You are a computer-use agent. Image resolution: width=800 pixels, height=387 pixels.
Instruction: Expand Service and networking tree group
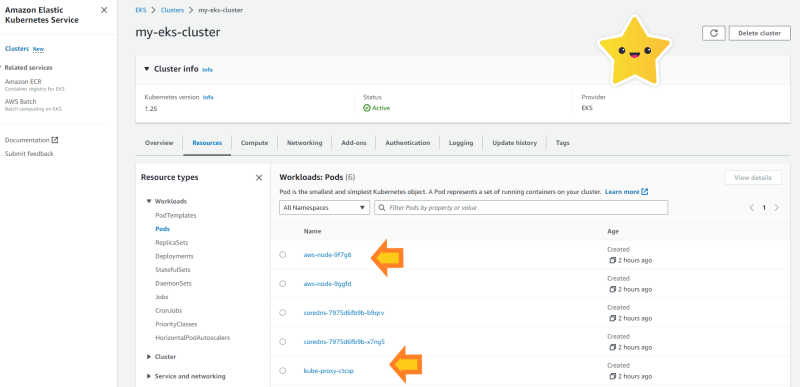[x=149, y=376]
